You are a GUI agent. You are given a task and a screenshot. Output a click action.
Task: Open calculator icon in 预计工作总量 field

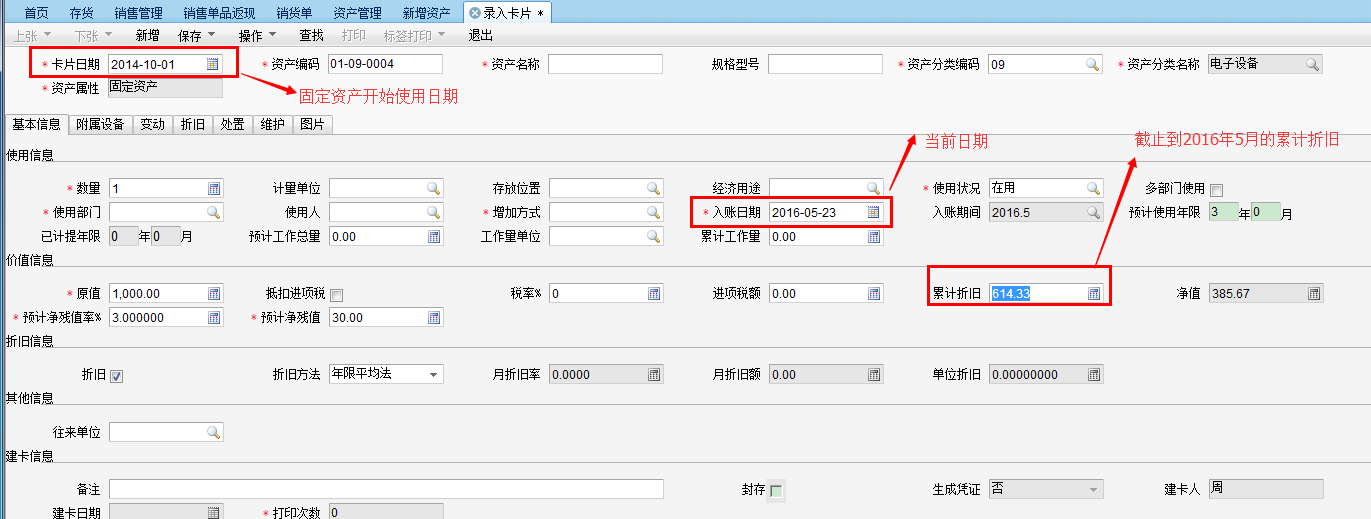pyautogui.click(x=434, y=237)
